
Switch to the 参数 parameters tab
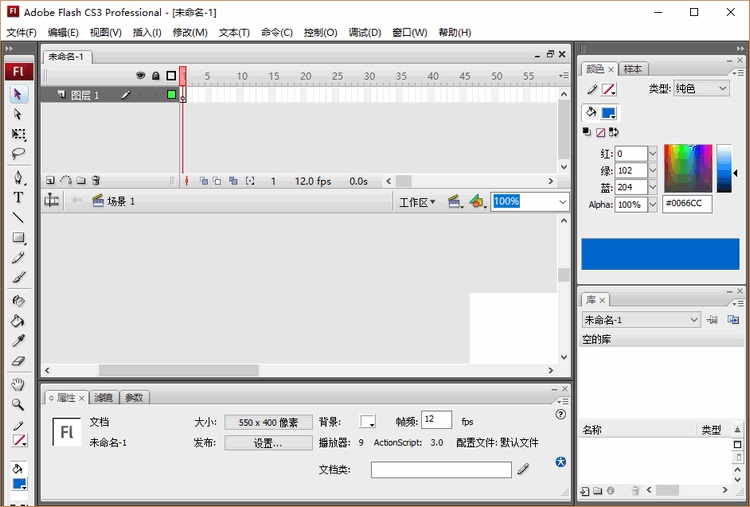pos(134,397)
